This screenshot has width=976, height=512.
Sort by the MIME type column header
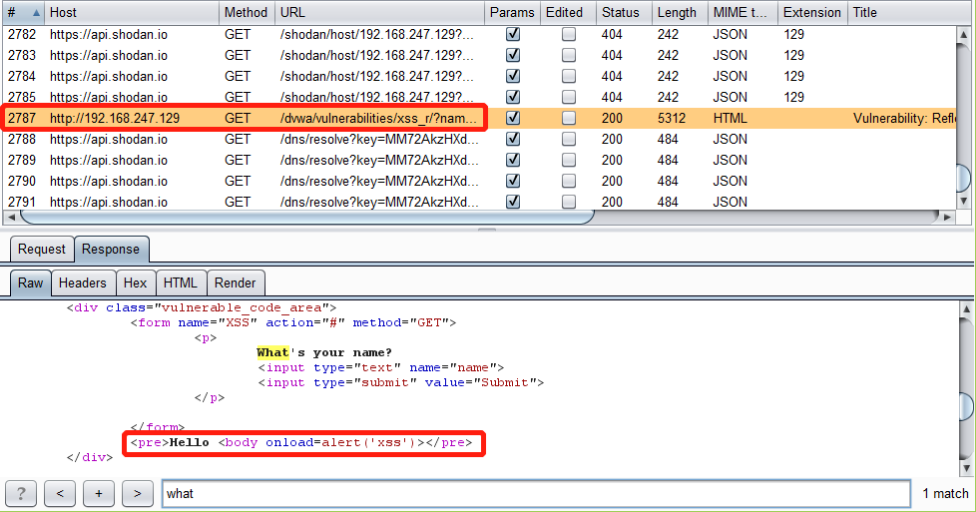[743, 12]
